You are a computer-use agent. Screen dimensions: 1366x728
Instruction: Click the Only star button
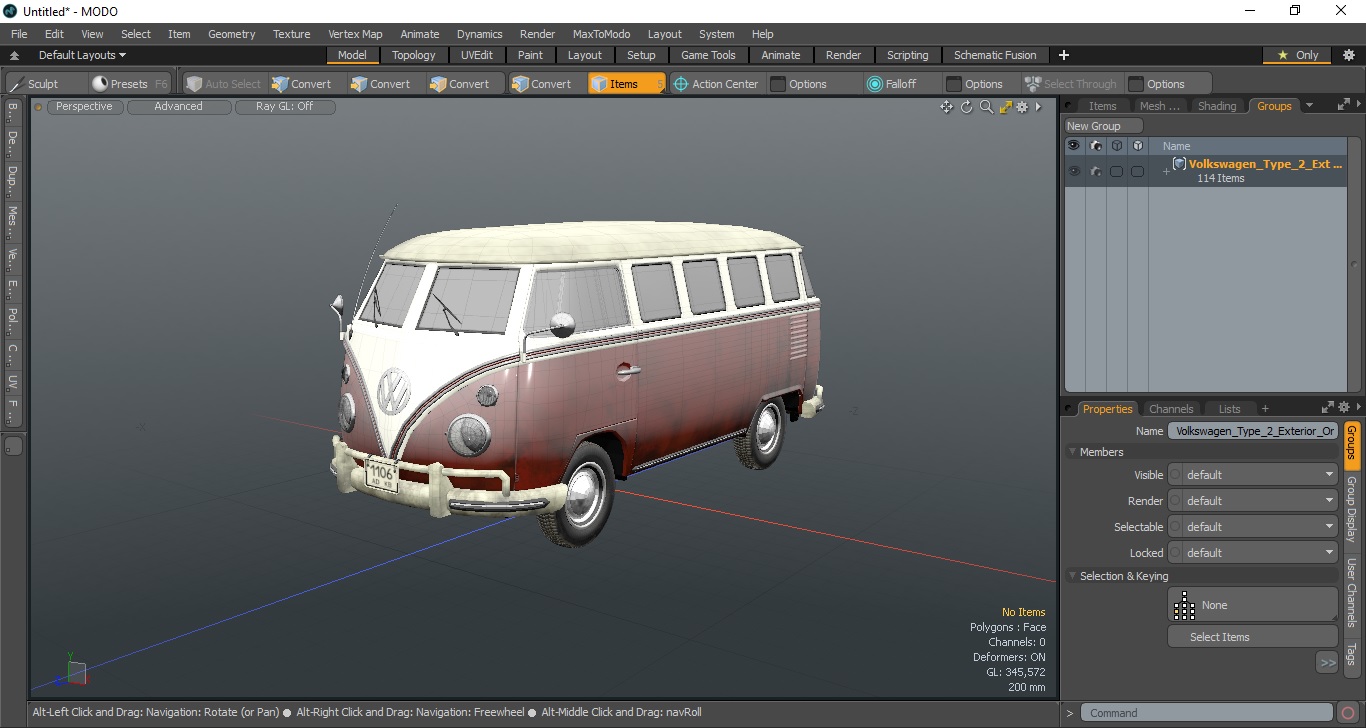click(x=1298, y=55)
